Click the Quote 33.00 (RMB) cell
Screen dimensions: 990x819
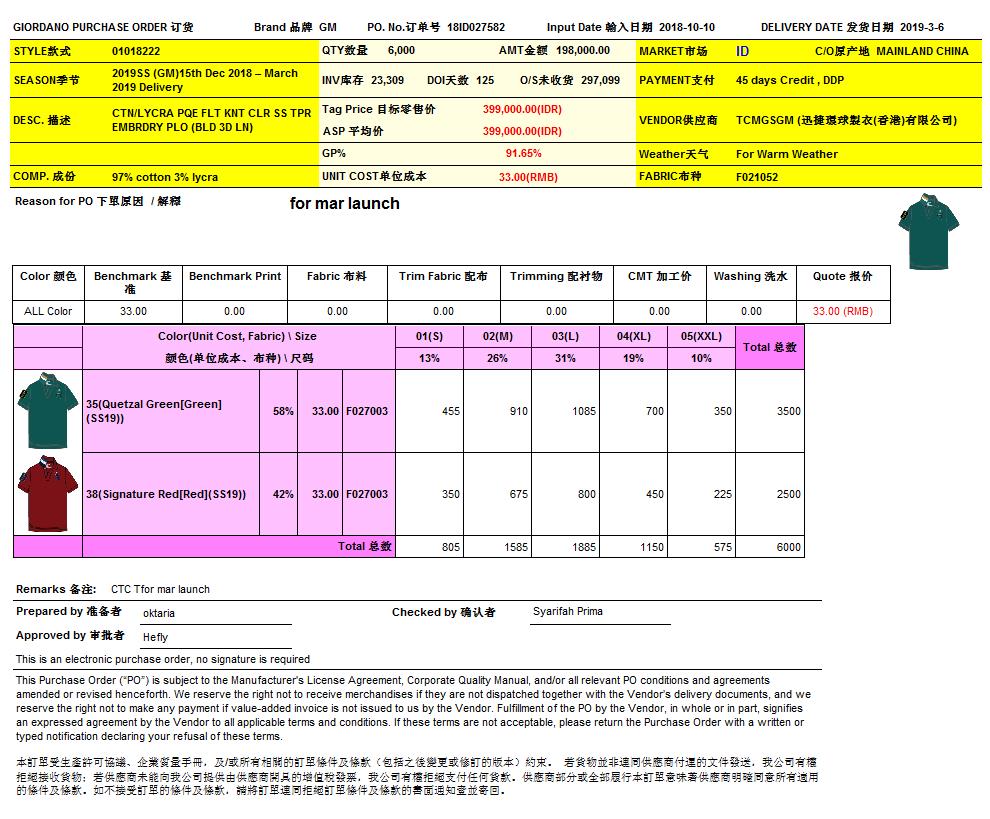pyautogui.click(x=842, y=311)
